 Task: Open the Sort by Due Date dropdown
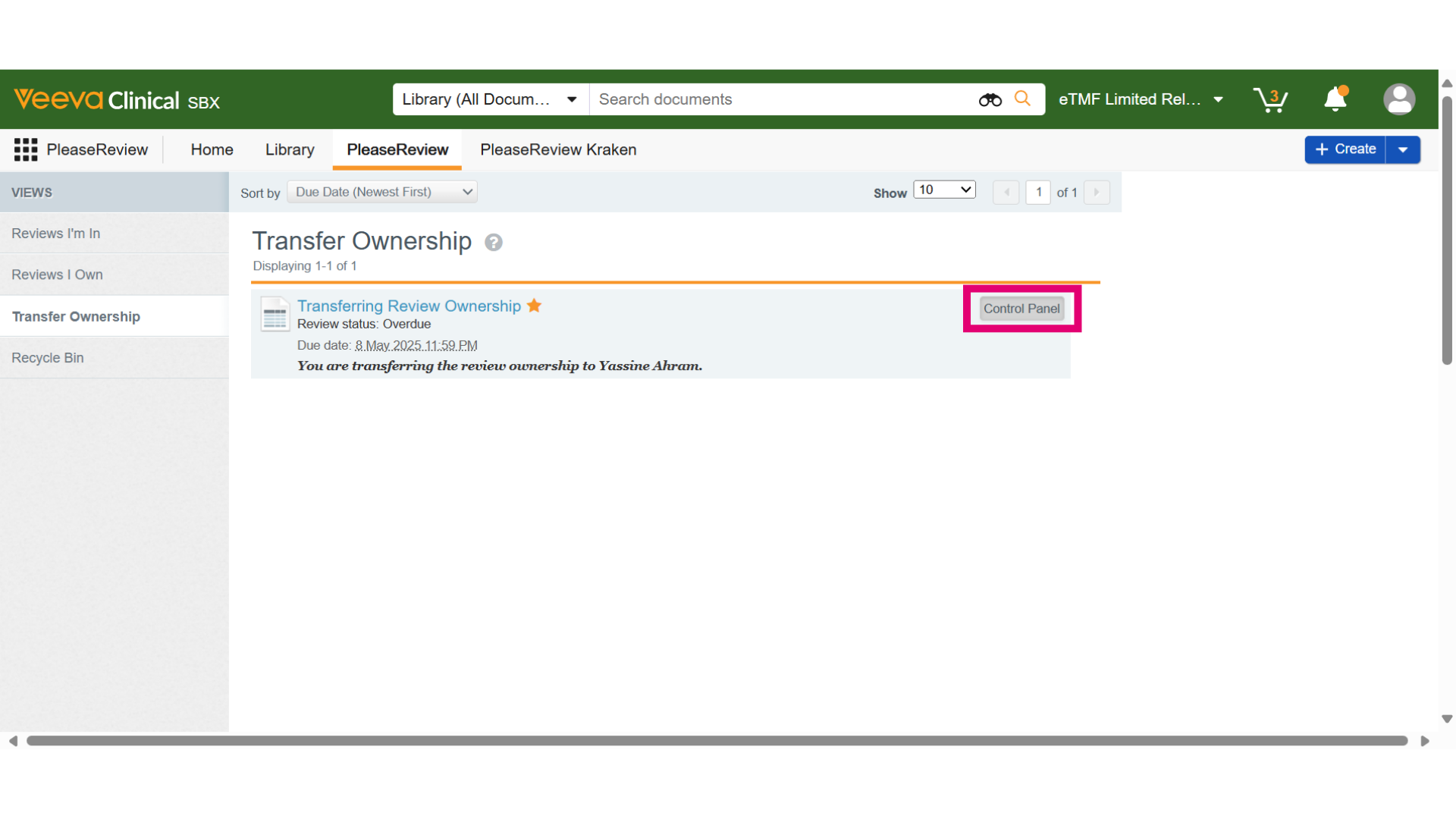click(x=382, y=192)
